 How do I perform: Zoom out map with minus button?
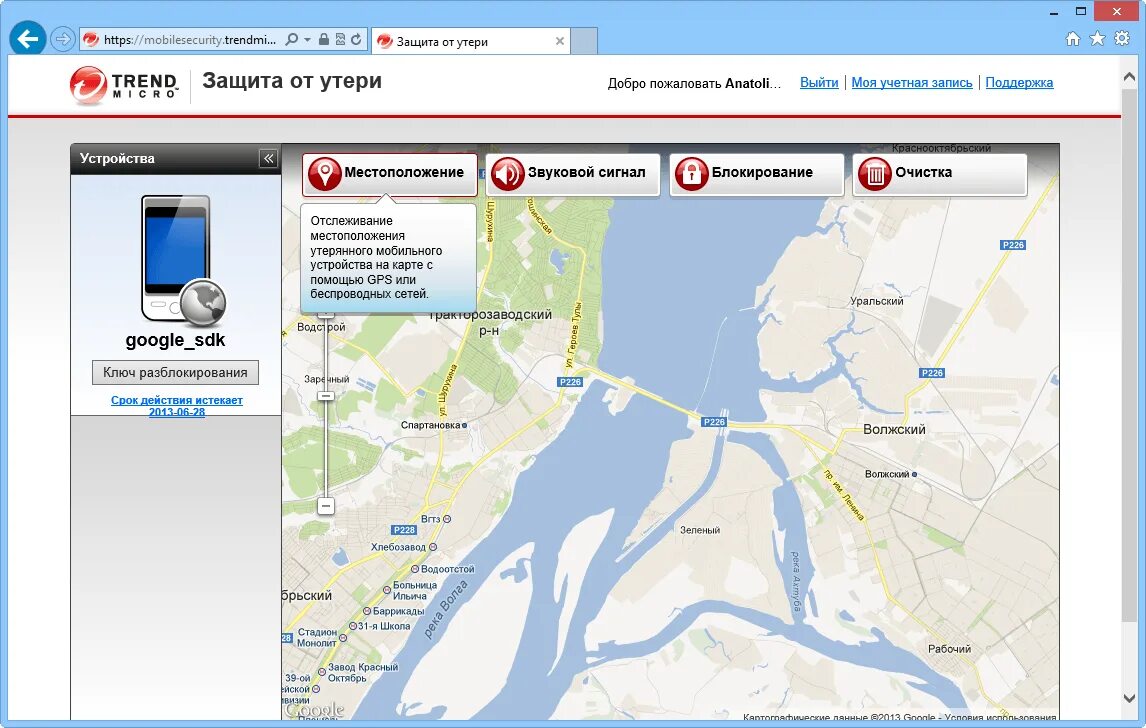(326, 506)
